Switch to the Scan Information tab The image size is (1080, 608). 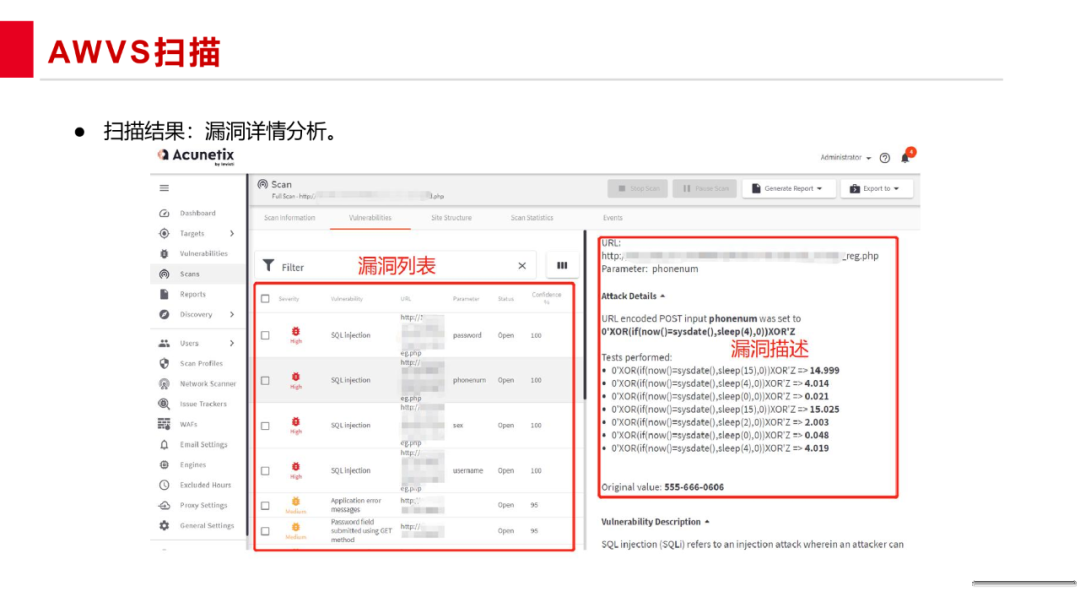click(289, 218)
